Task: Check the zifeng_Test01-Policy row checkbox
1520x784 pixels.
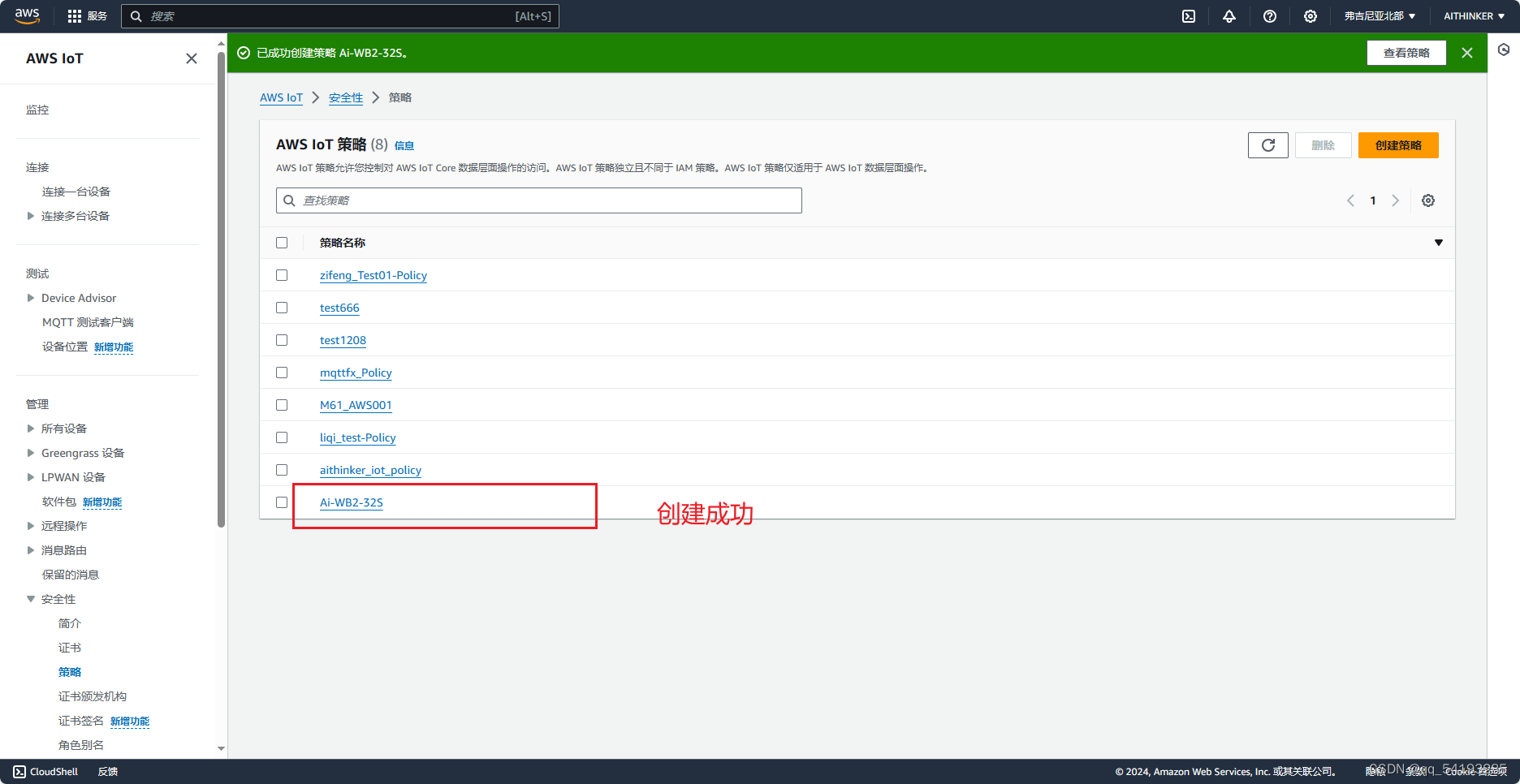Action: click(282, 275)
